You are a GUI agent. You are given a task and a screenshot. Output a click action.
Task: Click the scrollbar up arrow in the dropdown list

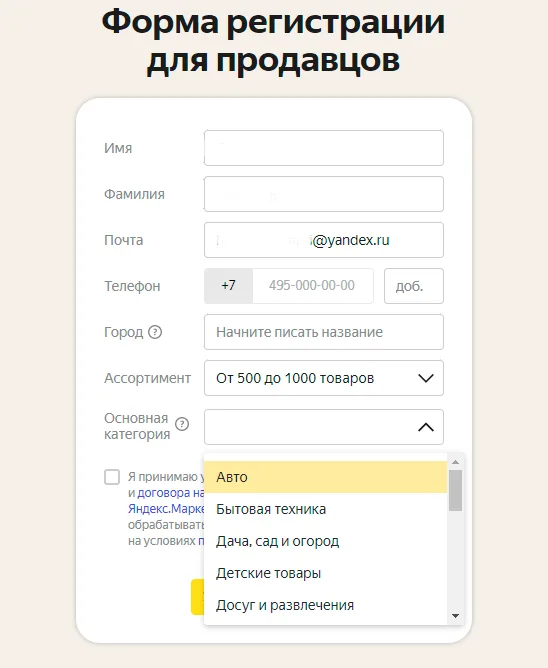[455, 462]
